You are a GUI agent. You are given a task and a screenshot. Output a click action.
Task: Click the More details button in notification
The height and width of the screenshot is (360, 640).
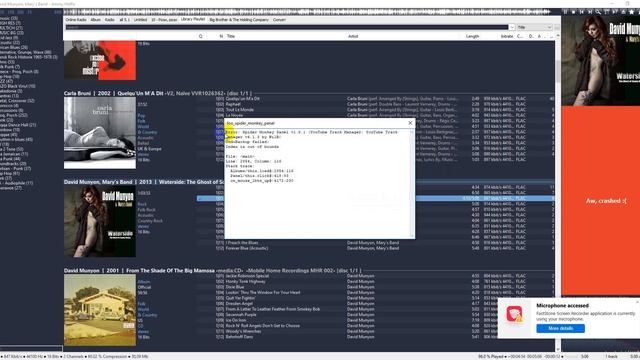560,329
